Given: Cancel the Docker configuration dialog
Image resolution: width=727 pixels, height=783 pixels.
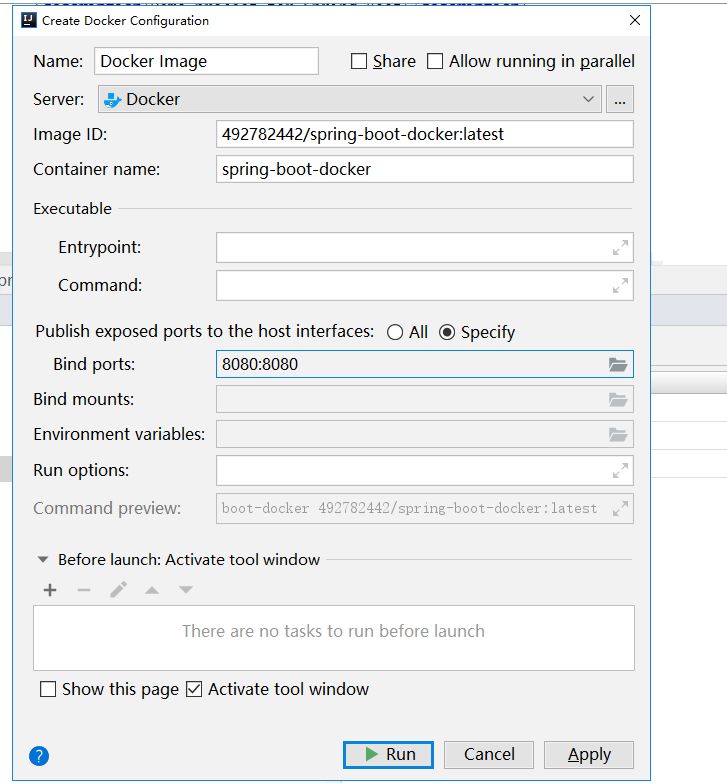Looking at the screenshot, I should click(489, 755).
